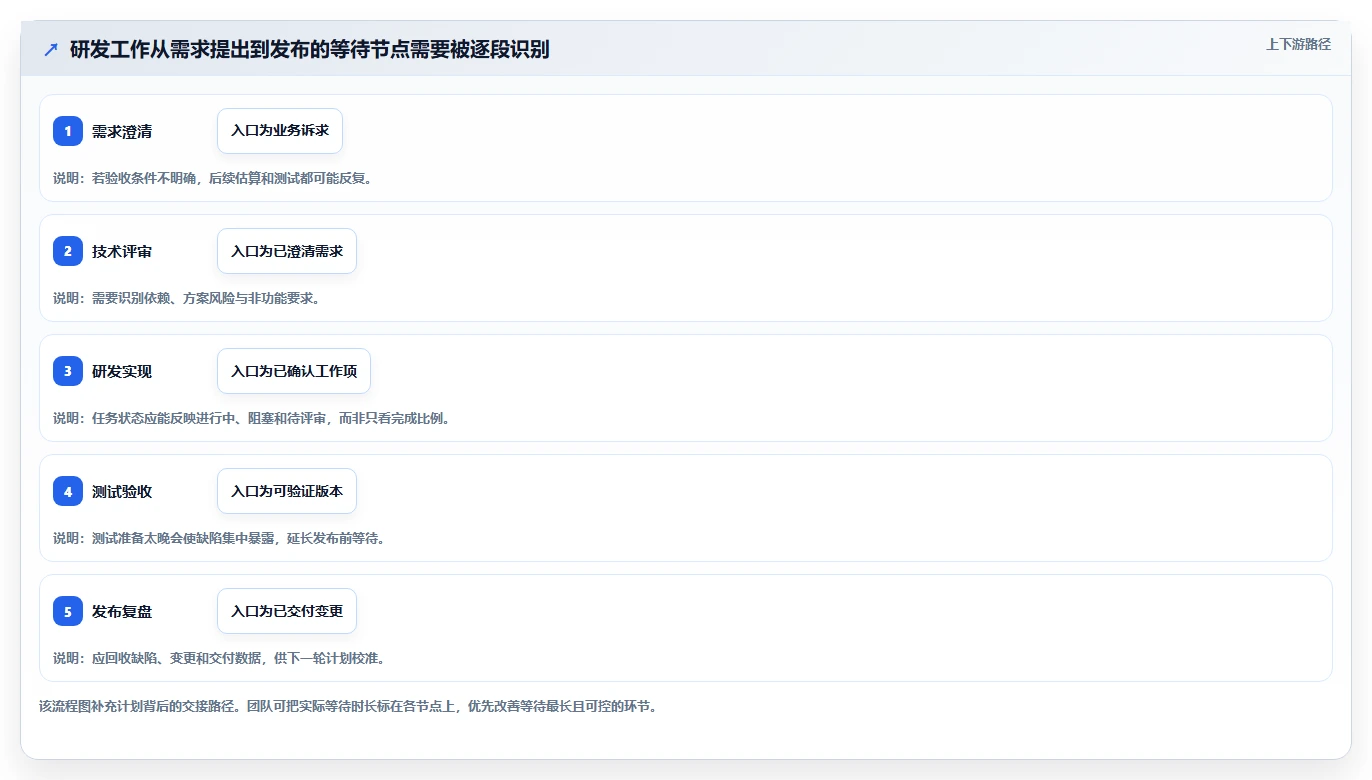The height and width of the screenshot is (780, 1372).
Task: Click the 技术评审 step title
Action: coord(122,252)
